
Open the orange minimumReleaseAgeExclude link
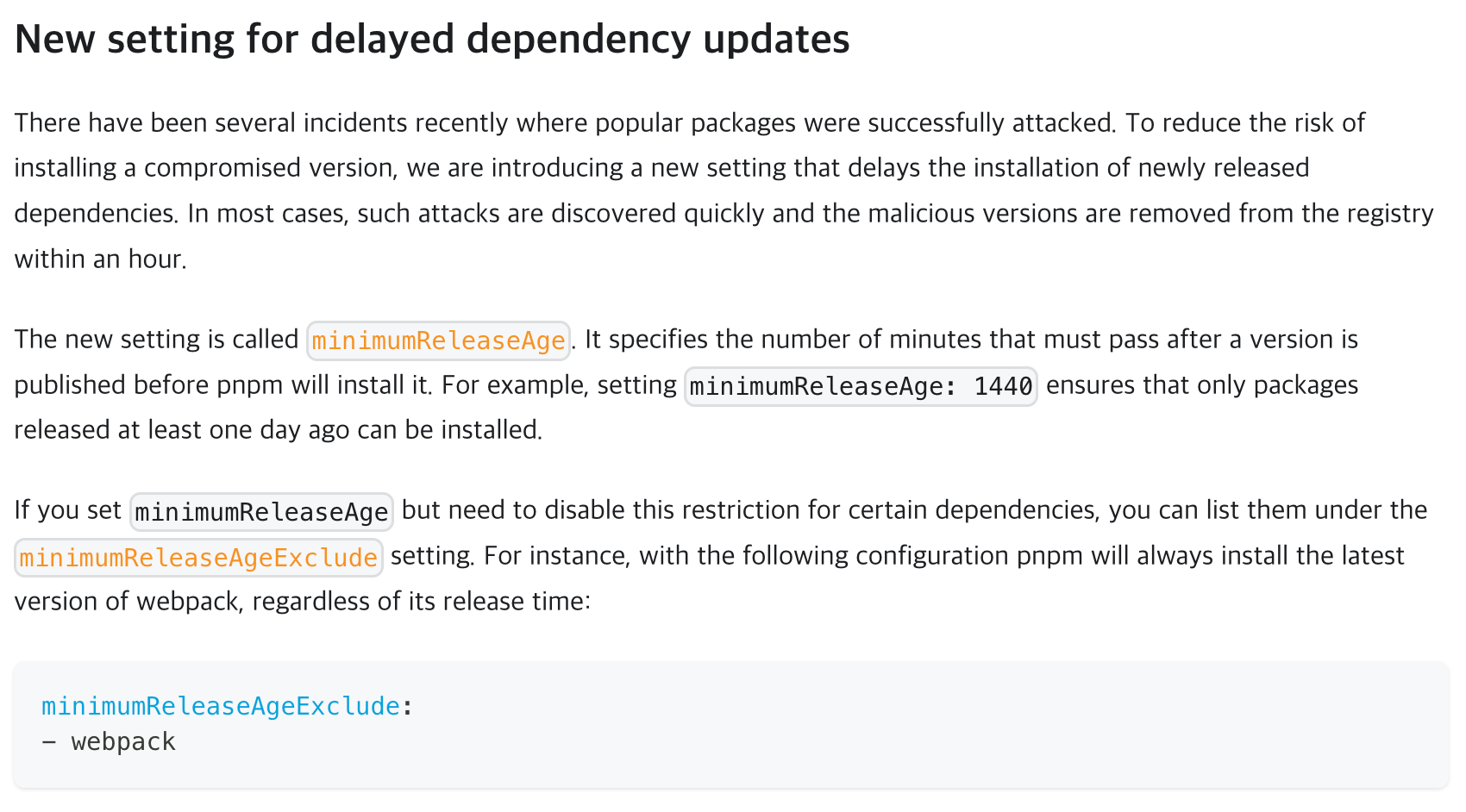pos(198,558)
